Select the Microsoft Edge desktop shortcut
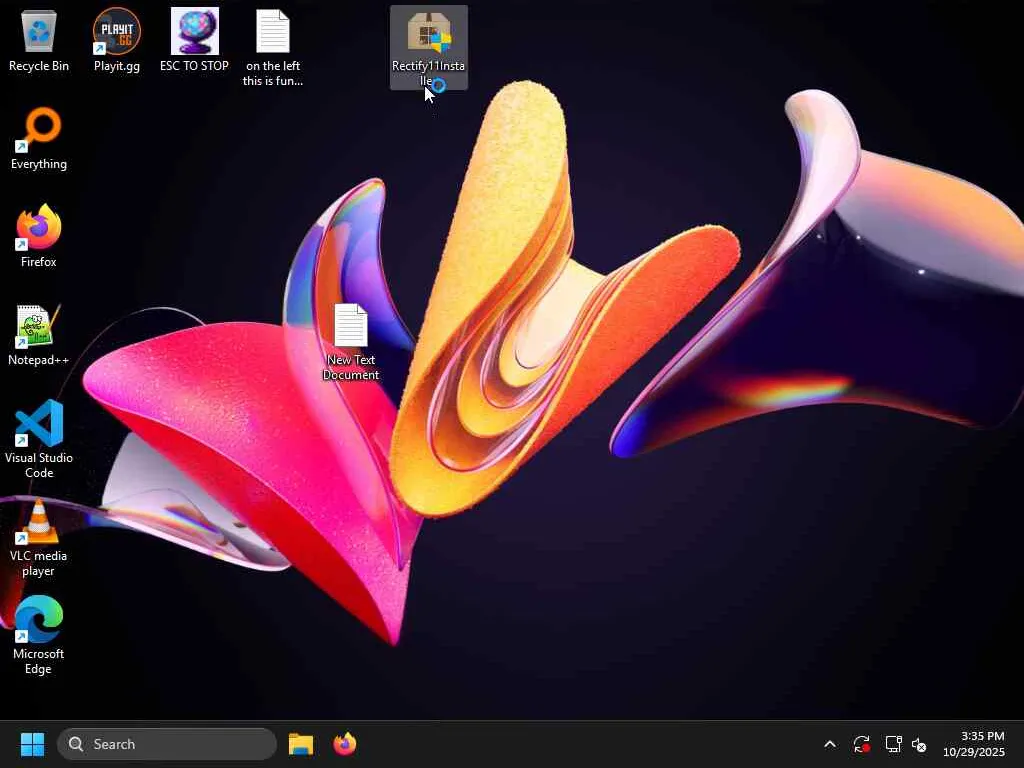Viewport: 1024px width, 768px height. 39,635
